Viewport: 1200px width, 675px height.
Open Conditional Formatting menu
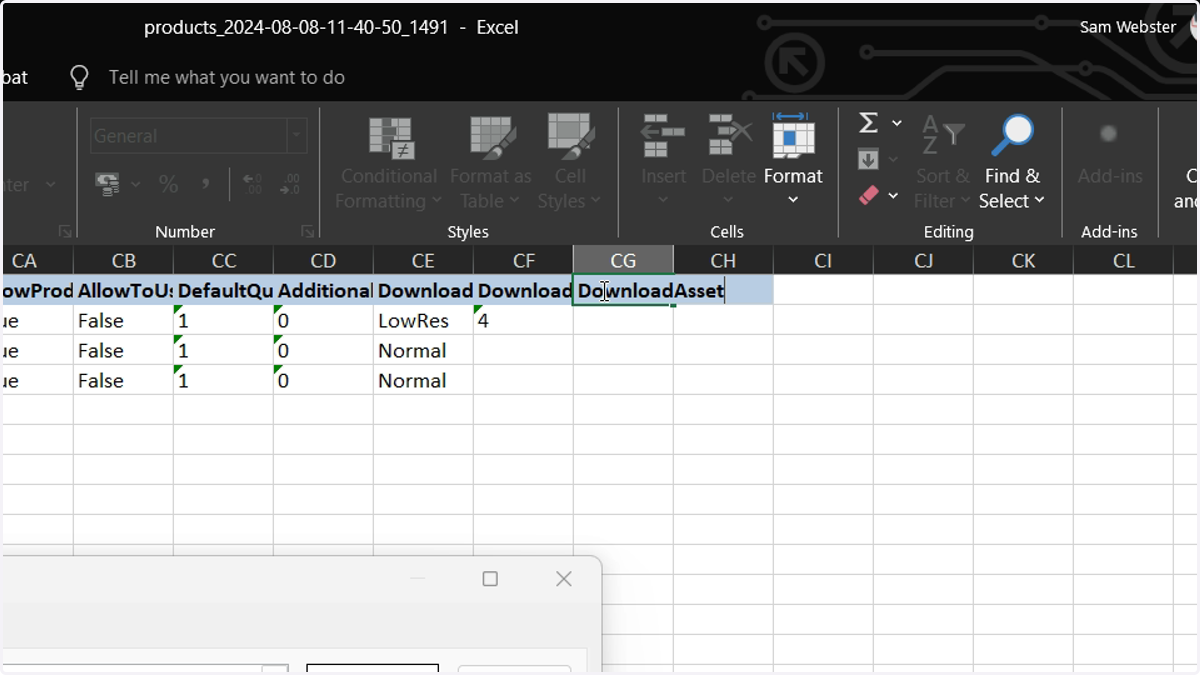[389, 162]
